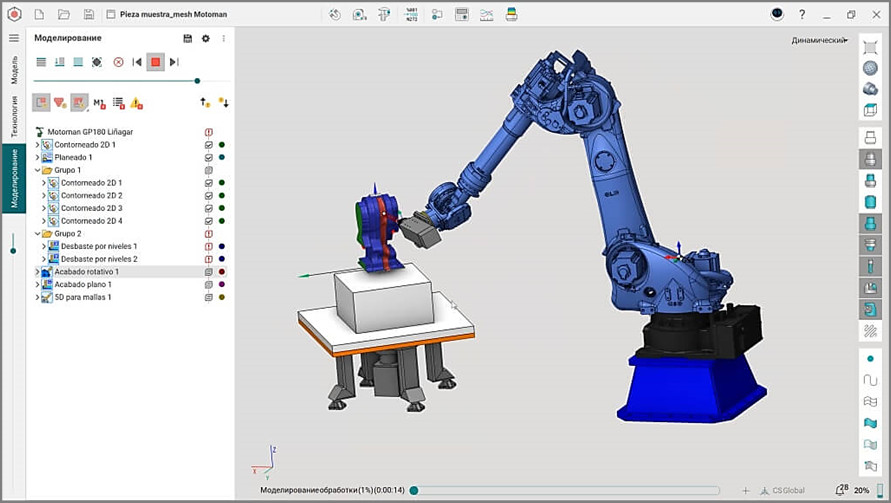Click the hatching lines icon in right toolbar

(870, 330)
